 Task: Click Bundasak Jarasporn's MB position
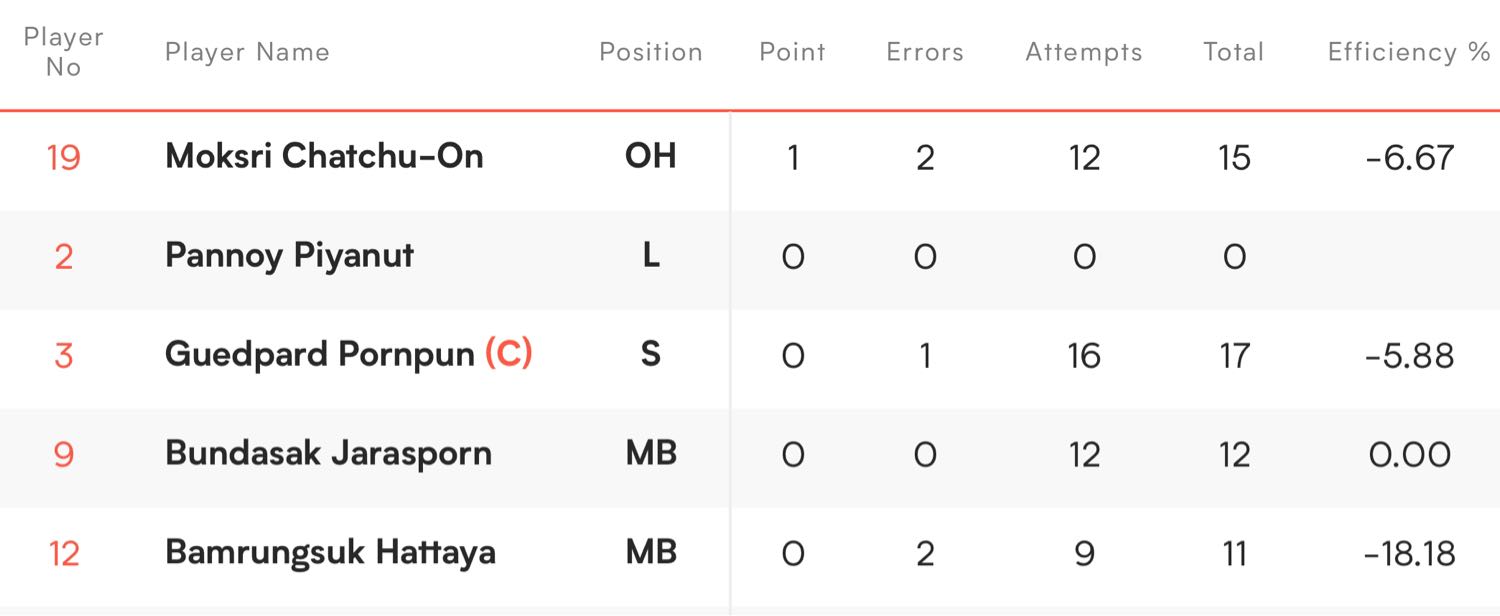[651, 454]
